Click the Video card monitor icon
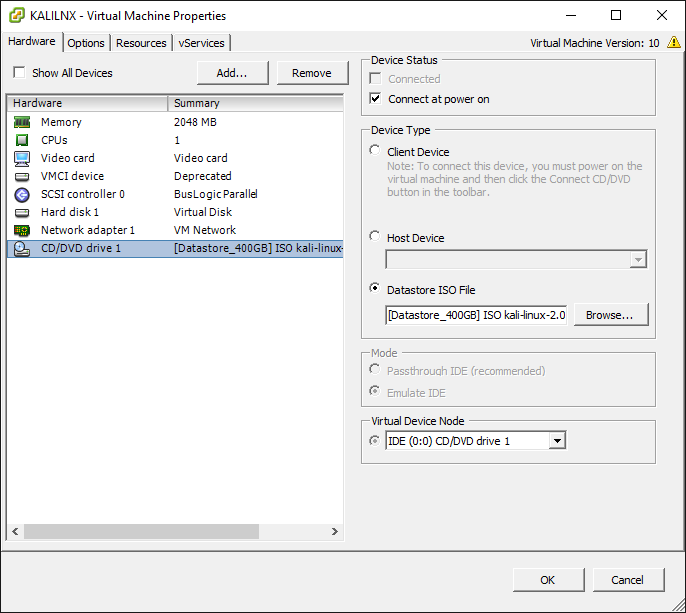The image size is (686, 613). coord(22,158)
